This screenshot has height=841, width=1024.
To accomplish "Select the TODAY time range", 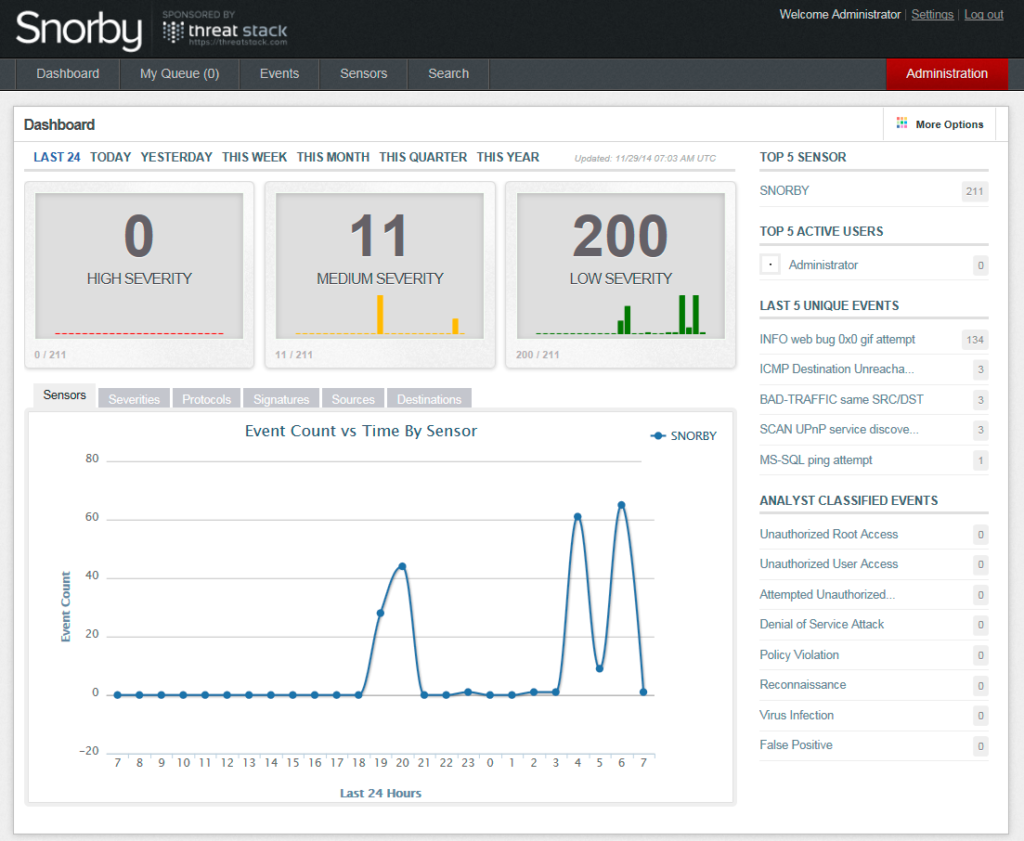I will coord(110,157).
